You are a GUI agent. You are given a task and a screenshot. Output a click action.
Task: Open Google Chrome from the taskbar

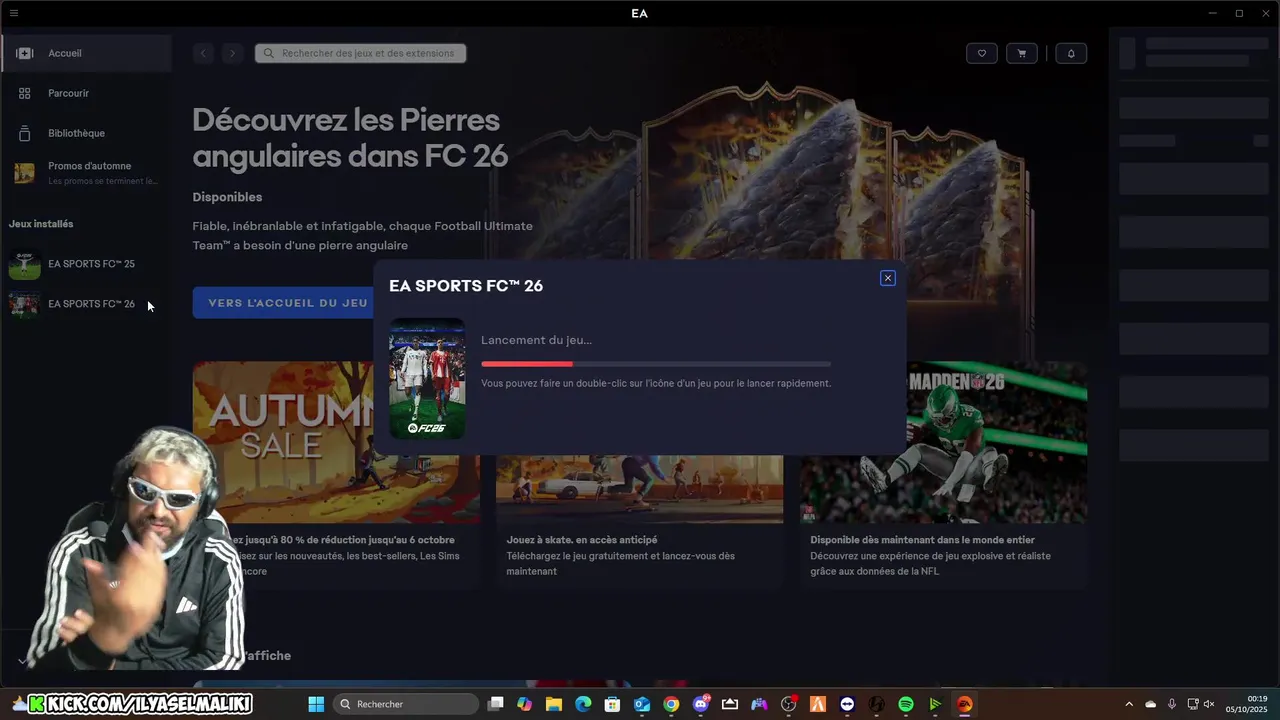point(671,704)
